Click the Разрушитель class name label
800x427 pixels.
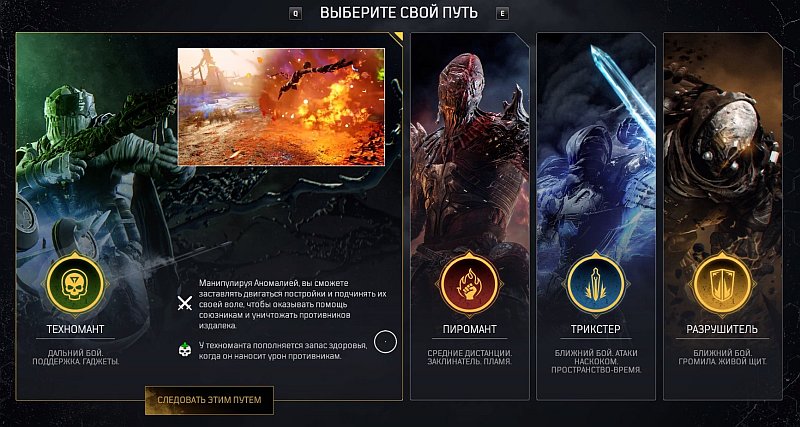click(722, 329)
